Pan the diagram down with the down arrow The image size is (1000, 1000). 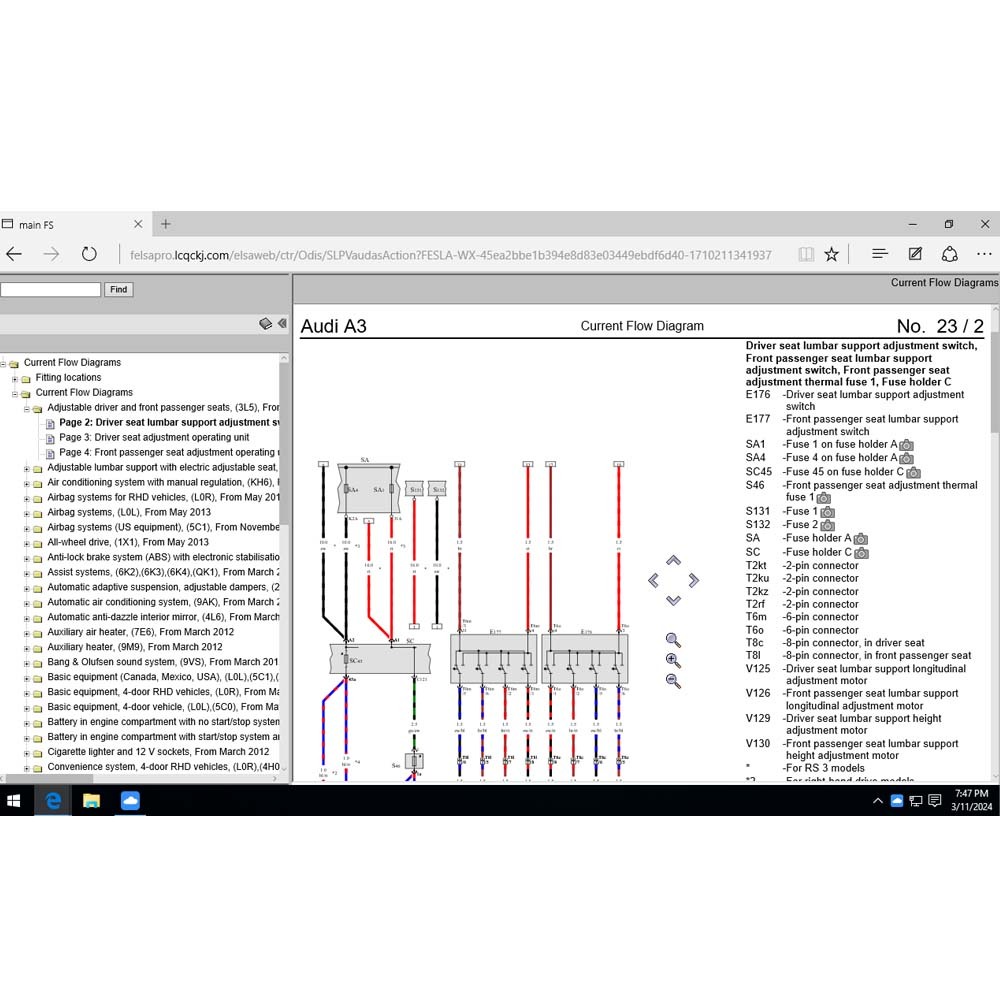673,600
